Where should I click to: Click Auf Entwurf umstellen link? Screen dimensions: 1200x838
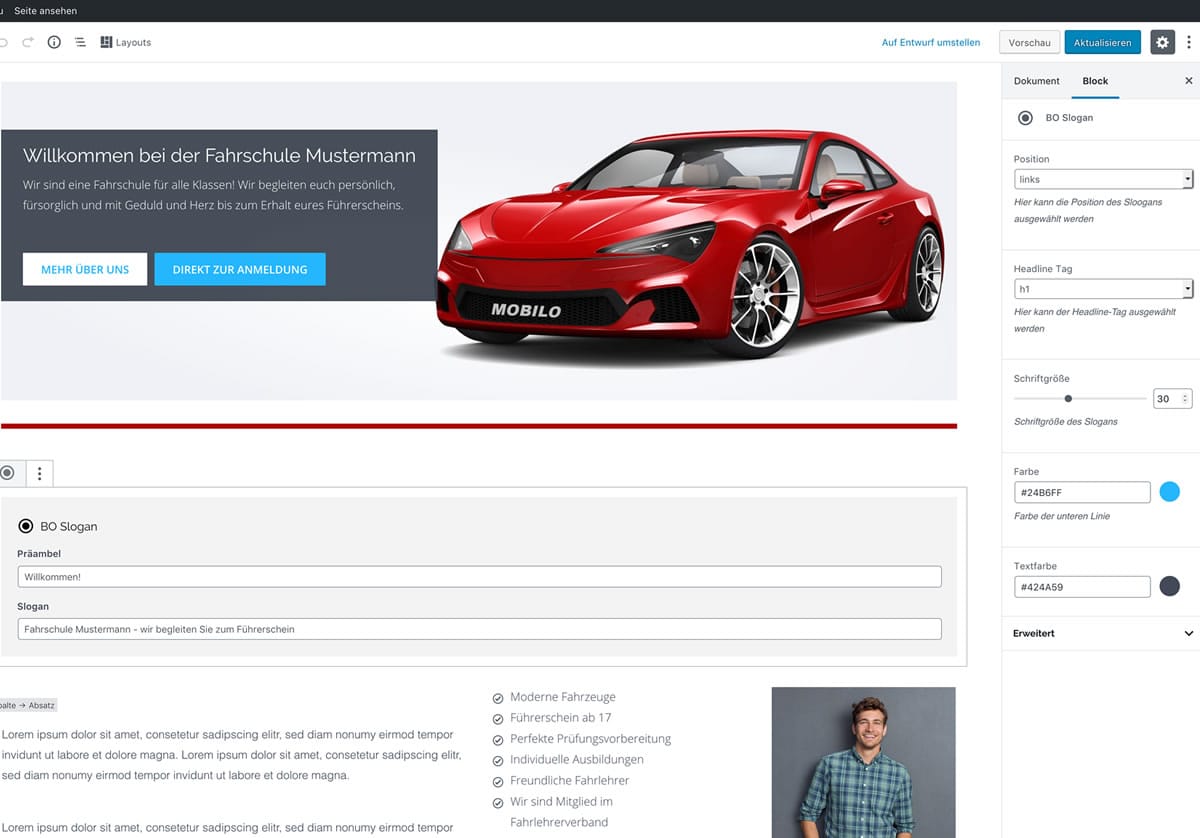click(x=930, y=42)
